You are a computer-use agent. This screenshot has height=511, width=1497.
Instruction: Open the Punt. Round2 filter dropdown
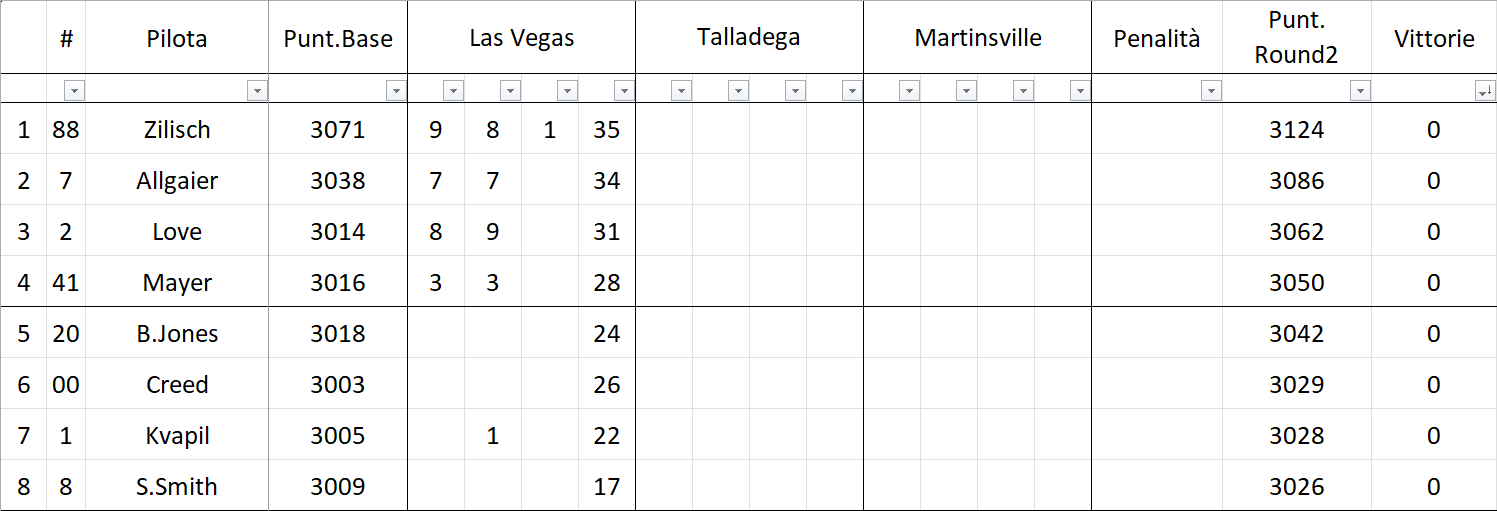pos(1360,91)
